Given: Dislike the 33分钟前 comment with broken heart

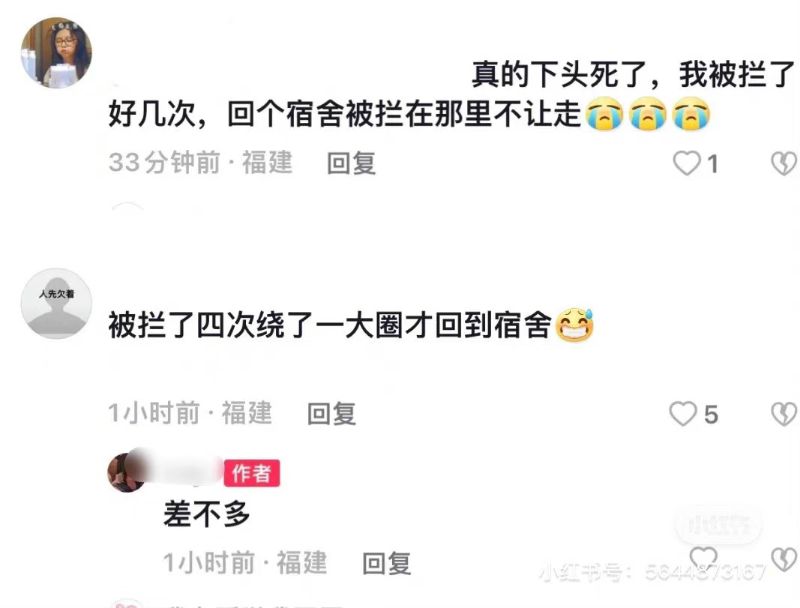Looking at the screenshot, I should tap(784, 163).
